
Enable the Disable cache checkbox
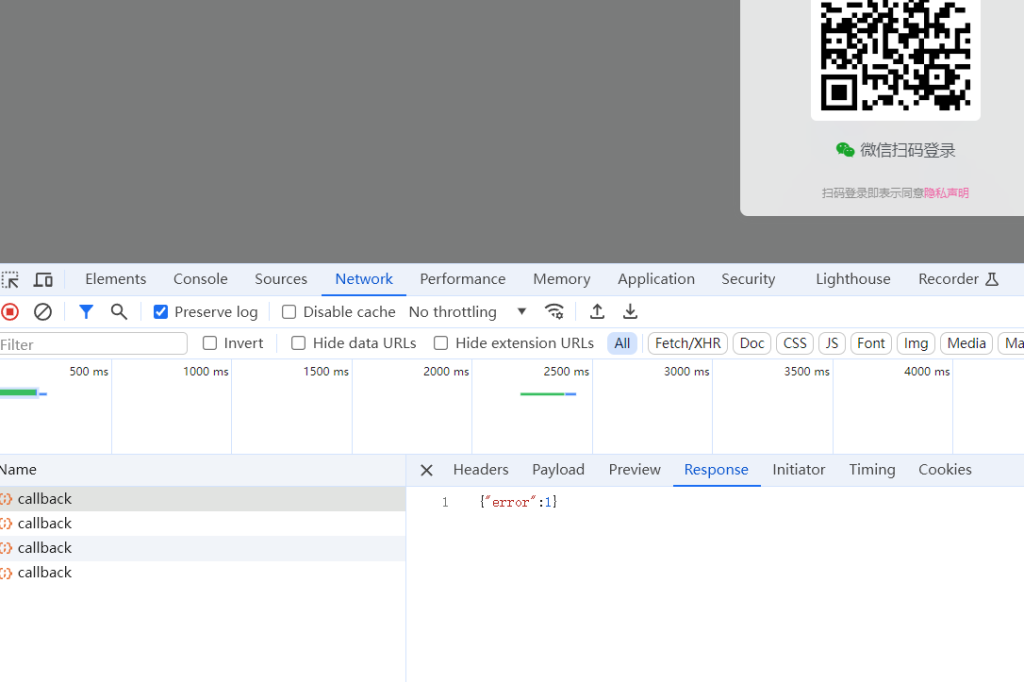coord(289,312)
